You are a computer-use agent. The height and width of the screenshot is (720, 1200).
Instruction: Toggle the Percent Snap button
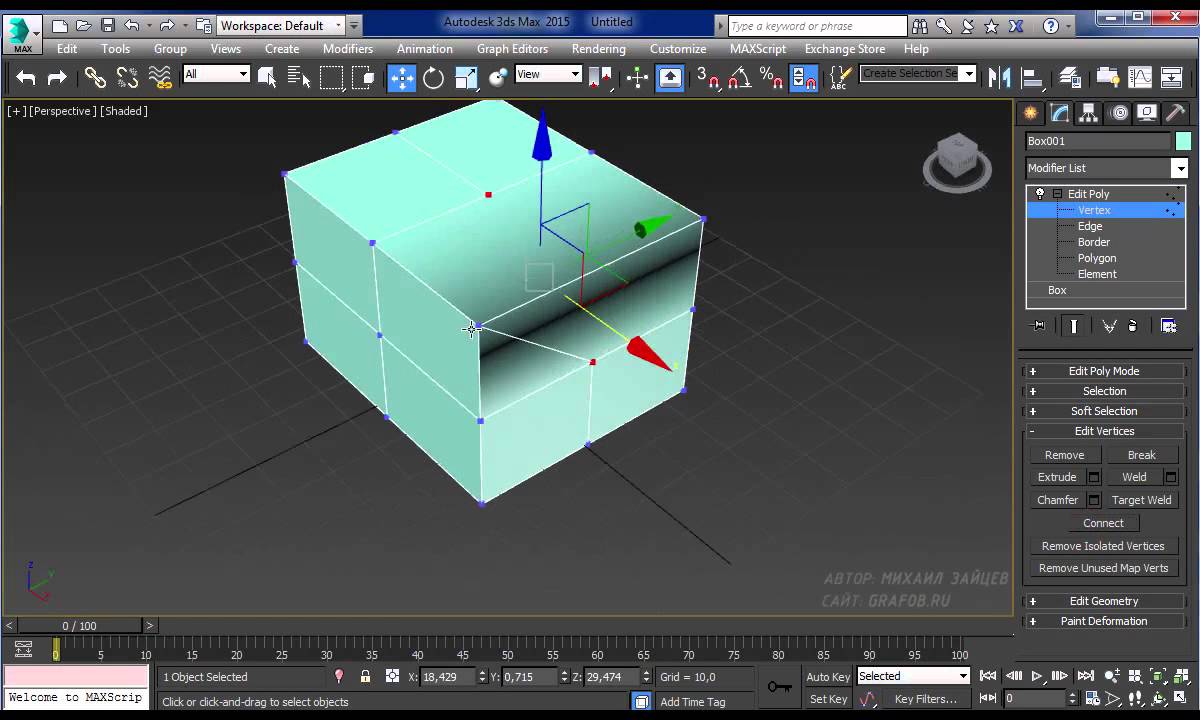(x=771, y=77)
